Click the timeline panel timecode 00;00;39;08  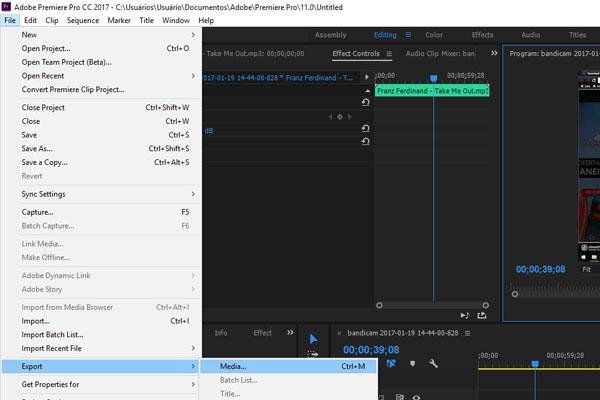pyautogui.click(x=371, y=350)
